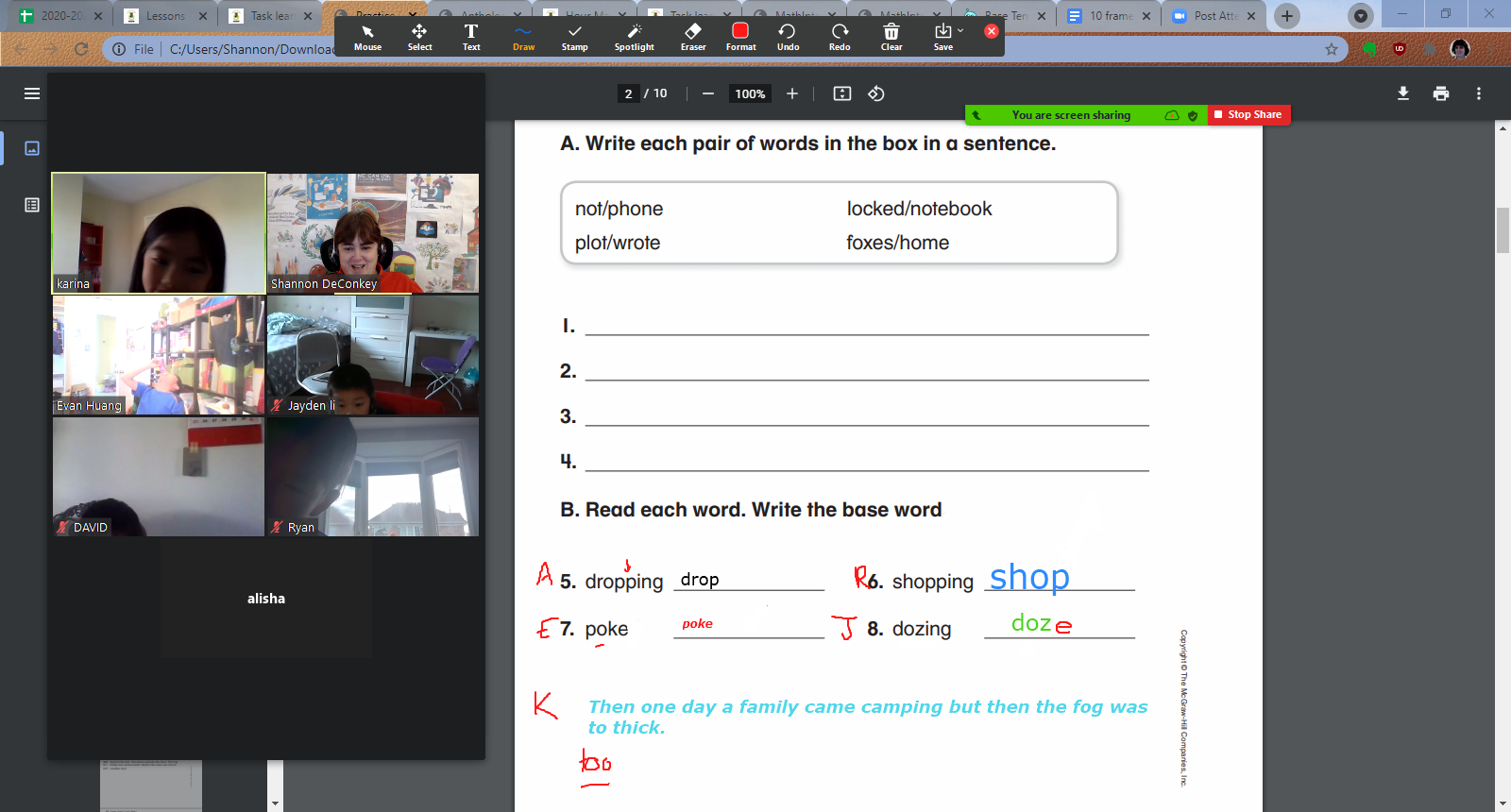1511x812 pixels.
Task: Bookmark this page with star icon
Action: (1332, 49)
